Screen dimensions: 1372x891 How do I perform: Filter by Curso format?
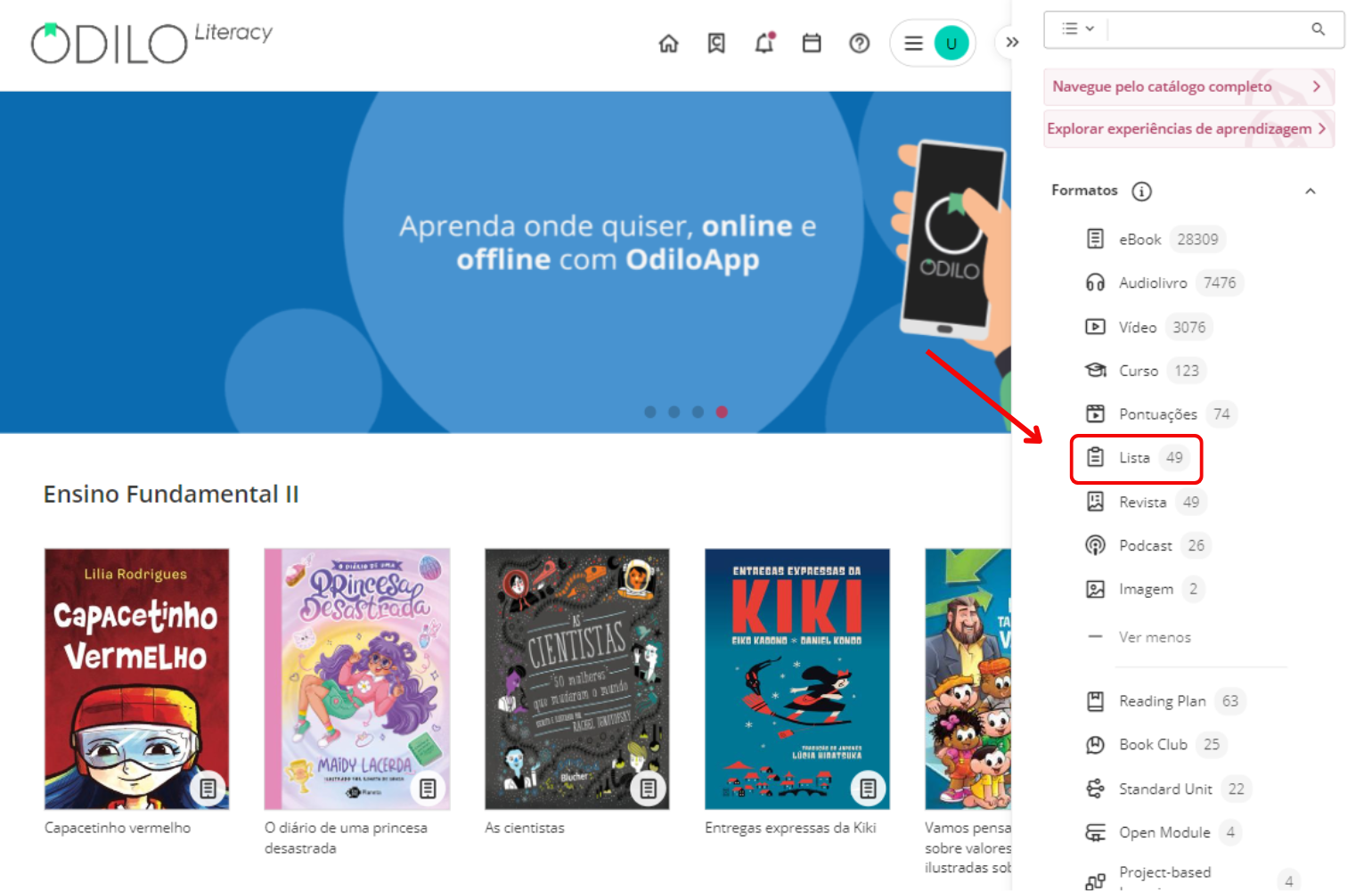point(1146,371)
